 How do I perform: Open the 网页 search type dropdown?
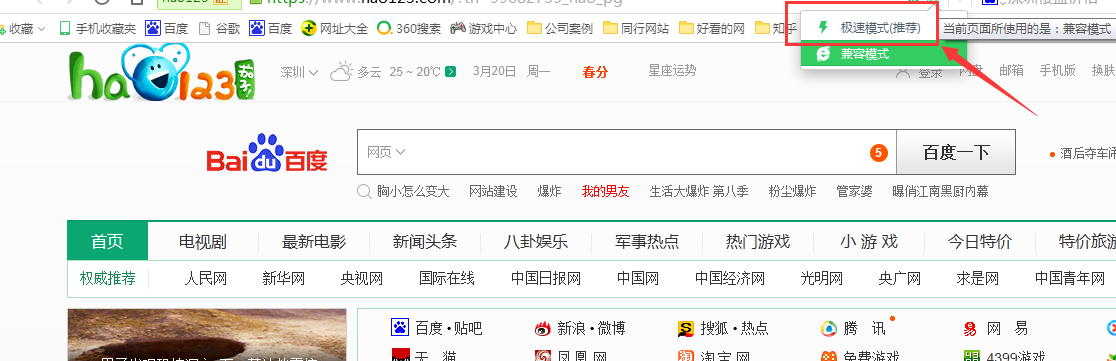[x=386, y=152]
